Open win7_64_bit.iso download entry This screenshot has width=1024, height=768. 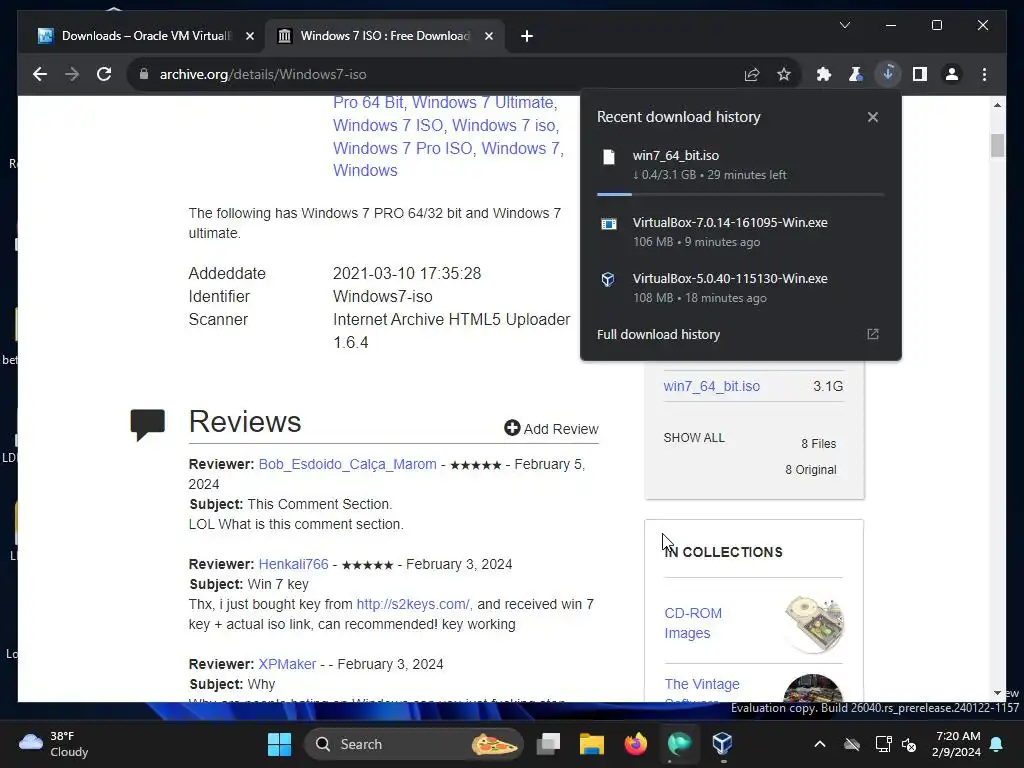coord(741,165)
